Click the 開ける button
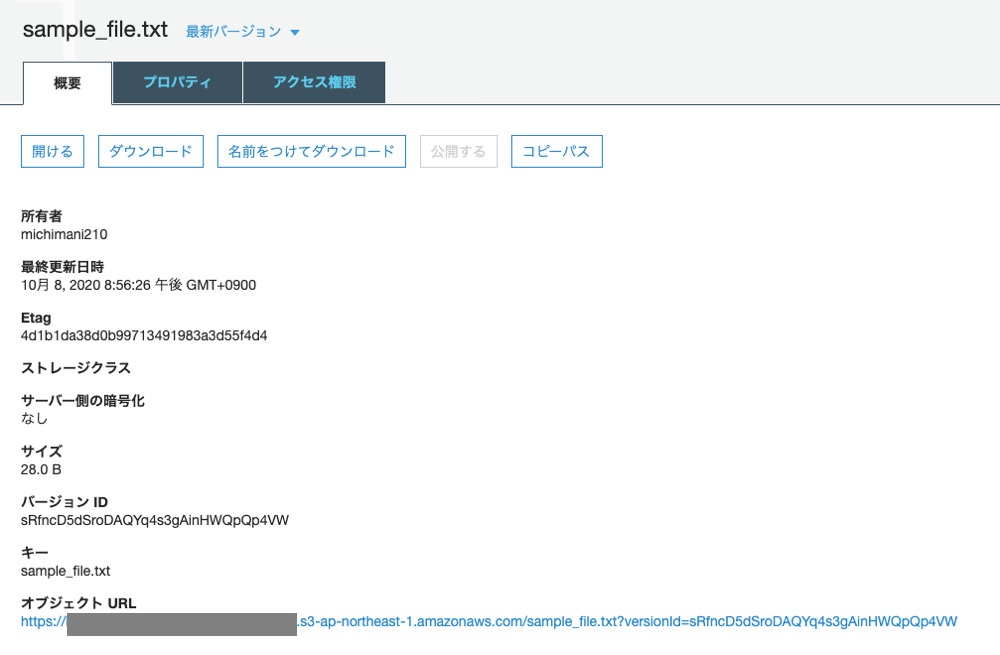1000x655 pixels. (52, 151)
